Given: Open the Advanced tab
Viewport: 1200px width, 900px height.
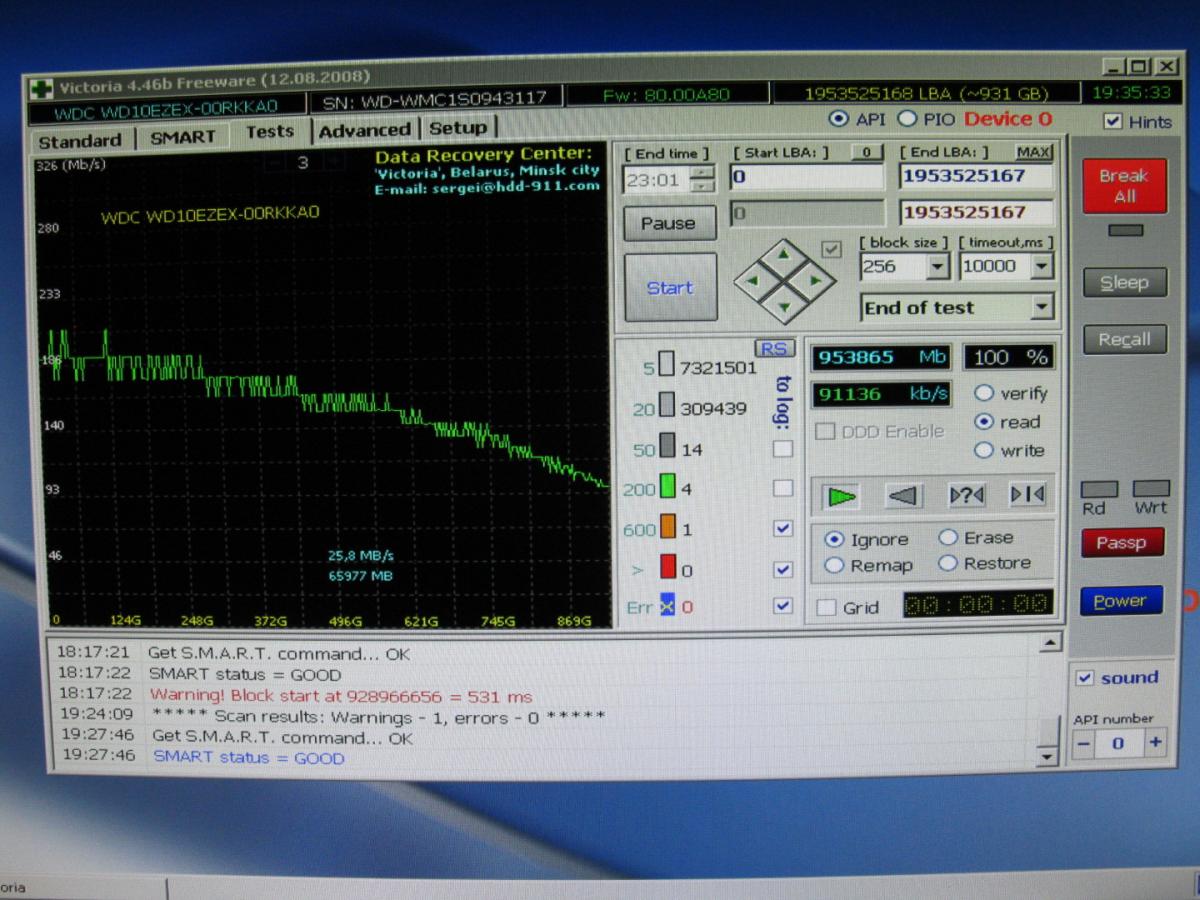Looking at the screenshot, I should click(364, 130).
